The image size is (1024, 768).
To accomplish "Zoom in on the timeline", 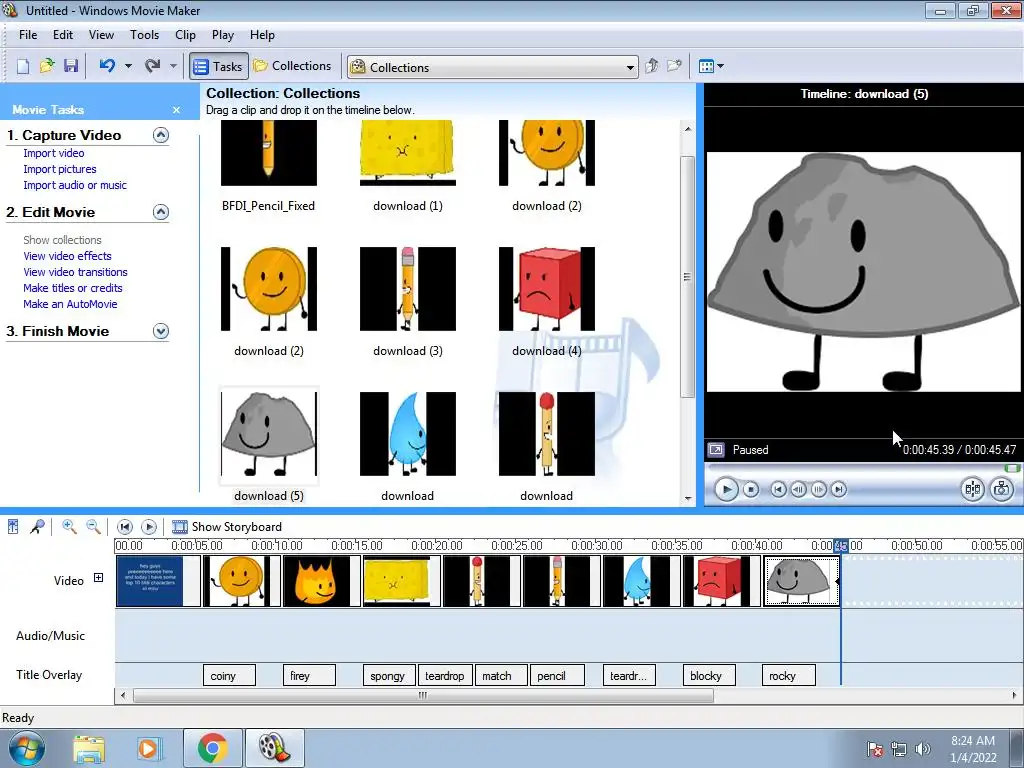I will click(69, 527).
